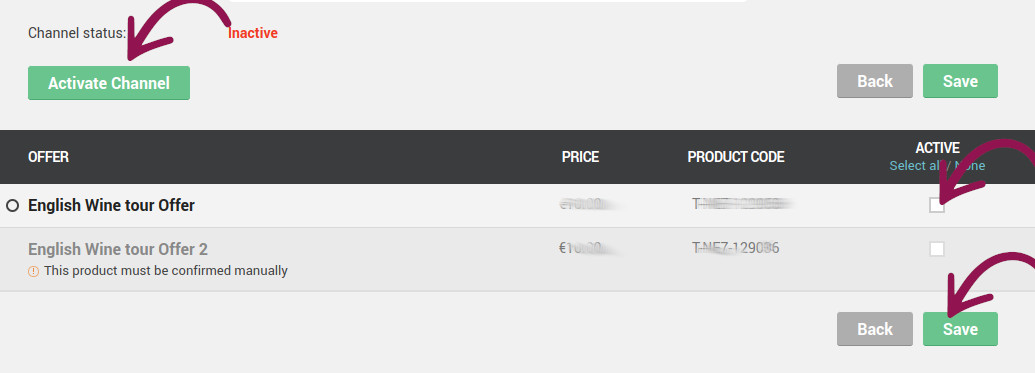Click the Activate Channel button

click(x=109, y=83)
